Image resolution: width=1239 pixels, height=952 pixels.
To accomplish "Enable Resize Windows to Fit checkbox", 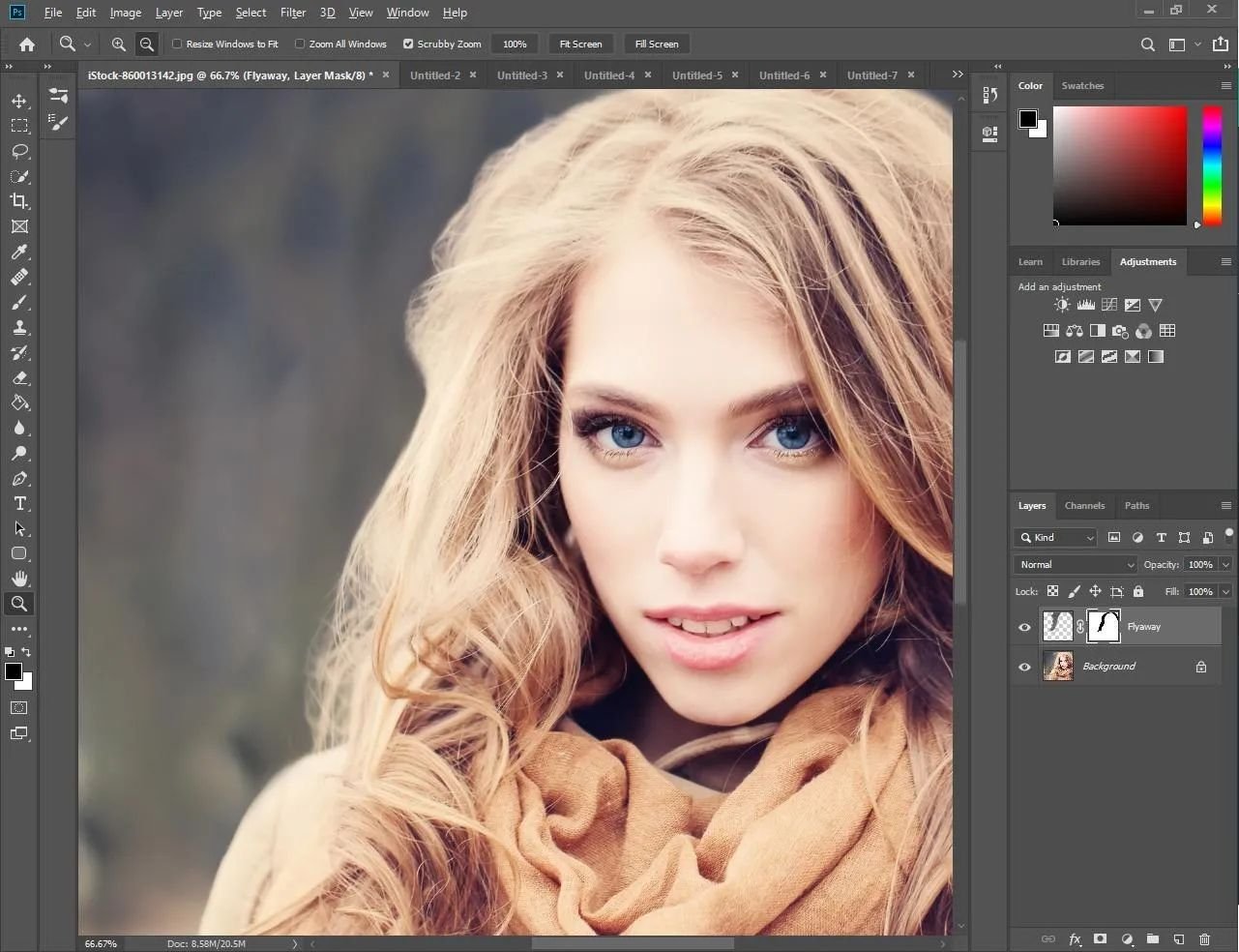I will (x=177, y=45).
